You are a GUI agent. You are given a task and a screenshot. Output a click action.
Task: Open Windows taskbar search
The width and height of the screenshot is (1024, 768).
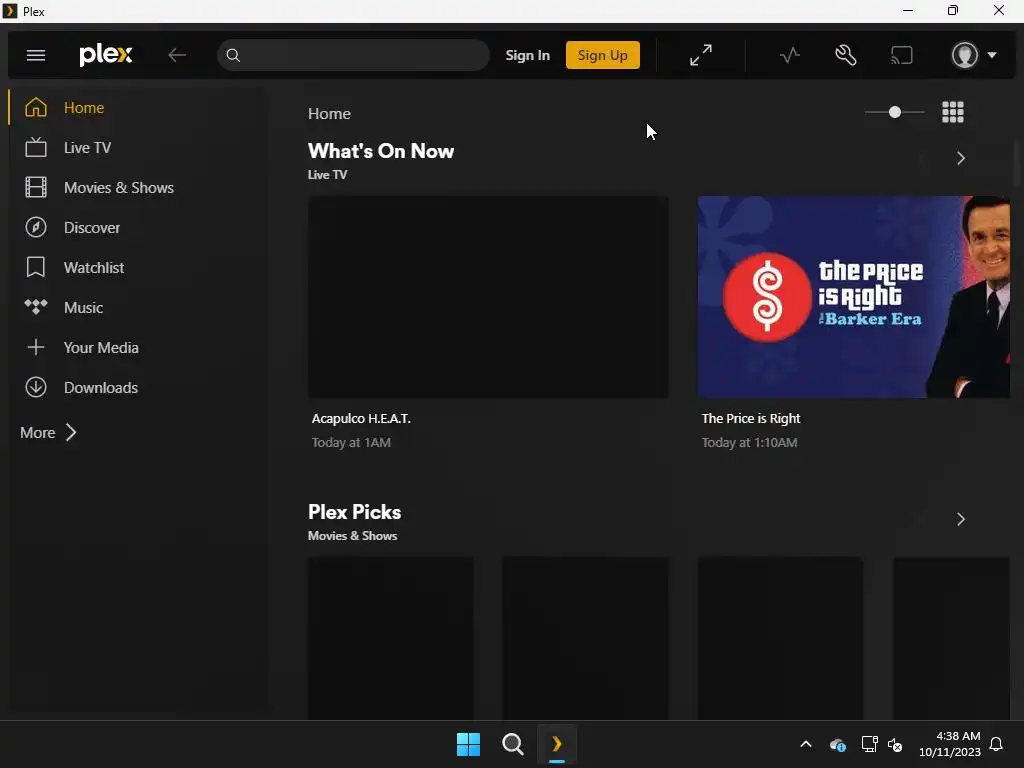tap(513, 744)
